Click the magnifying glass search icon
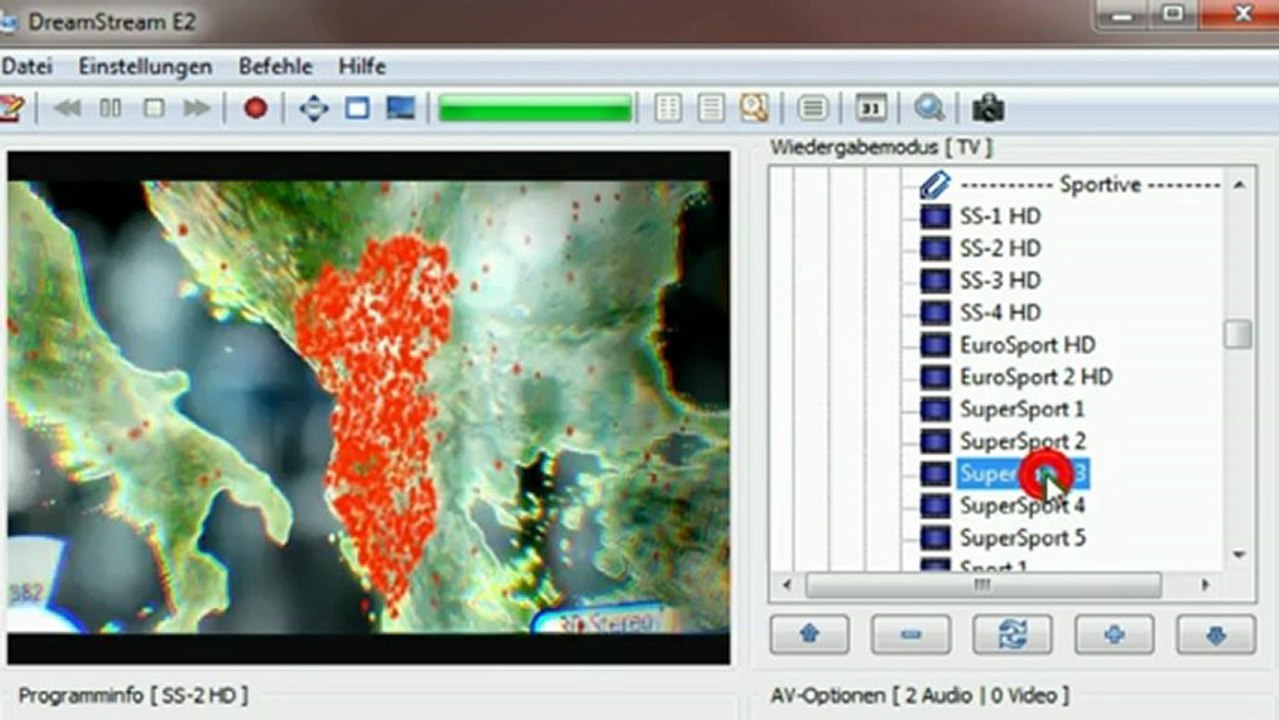 pos(930,108)
